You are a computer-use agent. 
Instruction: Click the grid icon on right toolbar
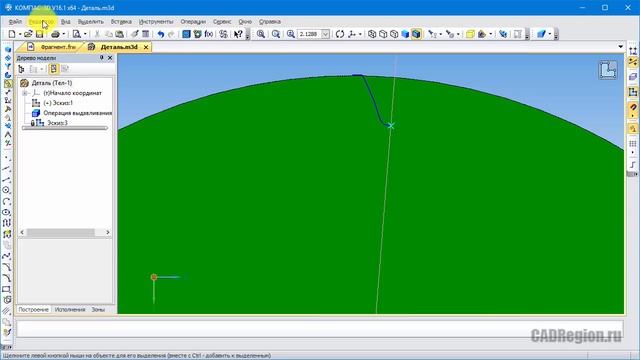click(x=633, y=144)
